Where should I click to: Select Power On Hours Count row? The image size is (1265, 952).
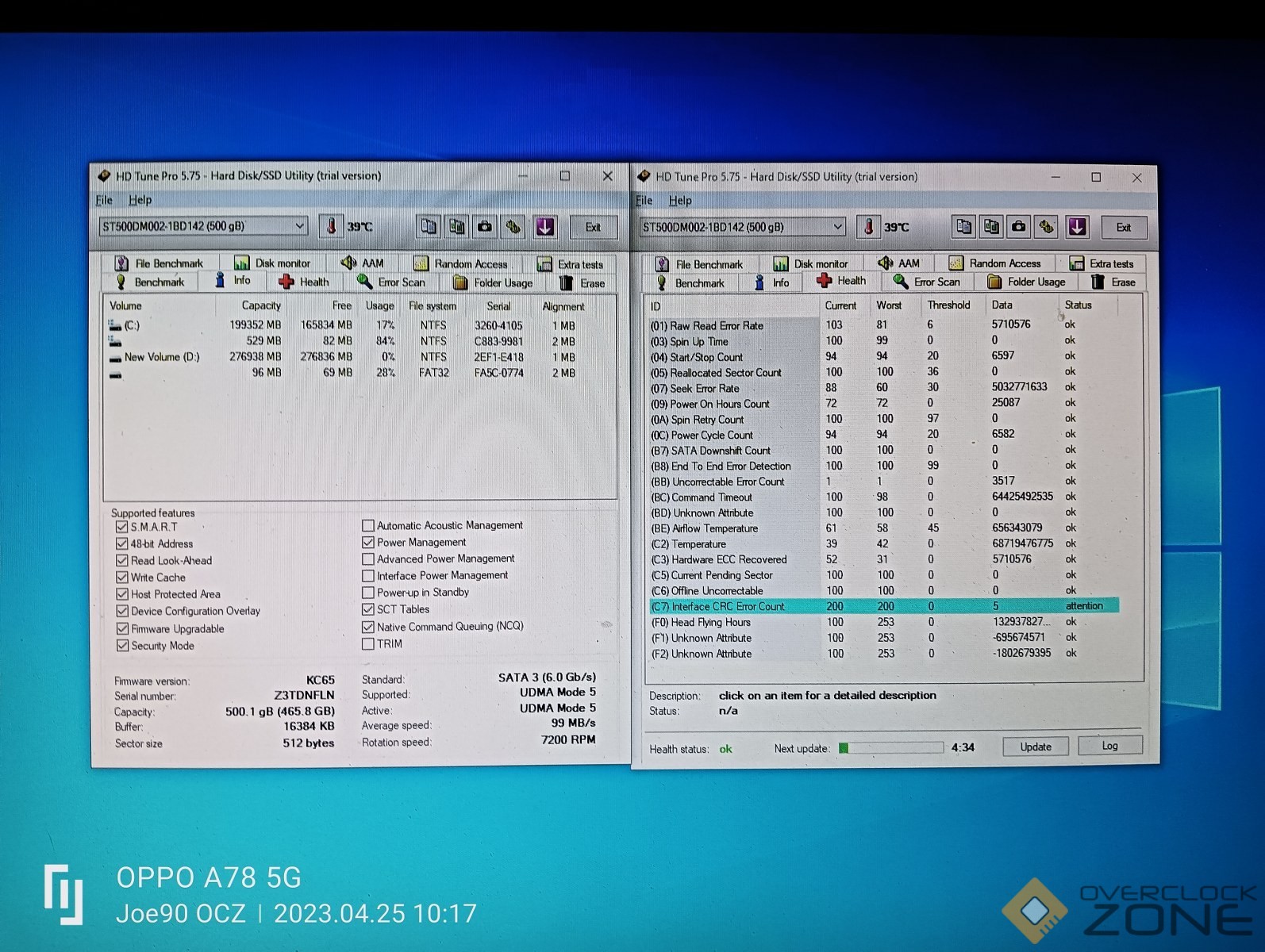(883, 404)
